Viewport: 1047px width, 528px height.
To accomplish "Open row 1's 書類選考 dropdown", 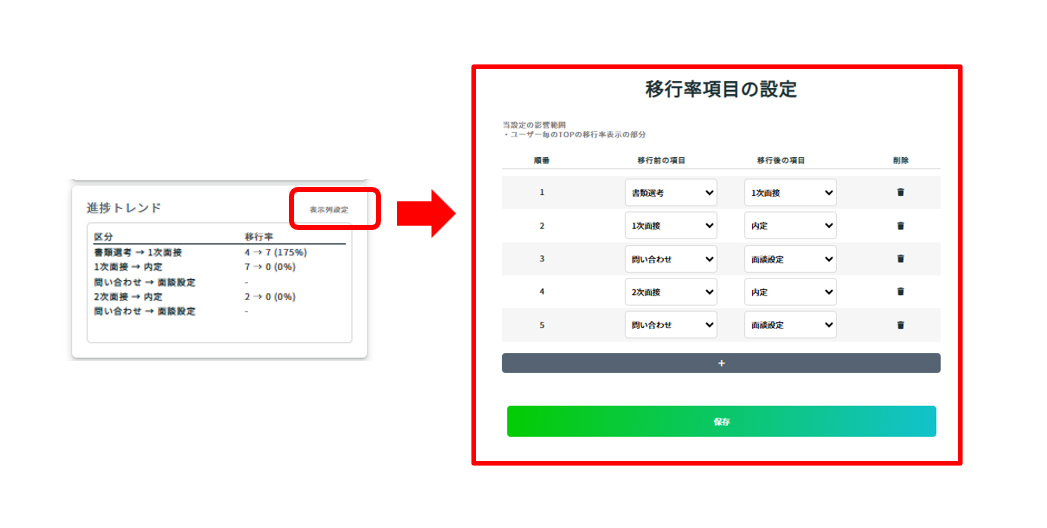I will pos(671,193).
